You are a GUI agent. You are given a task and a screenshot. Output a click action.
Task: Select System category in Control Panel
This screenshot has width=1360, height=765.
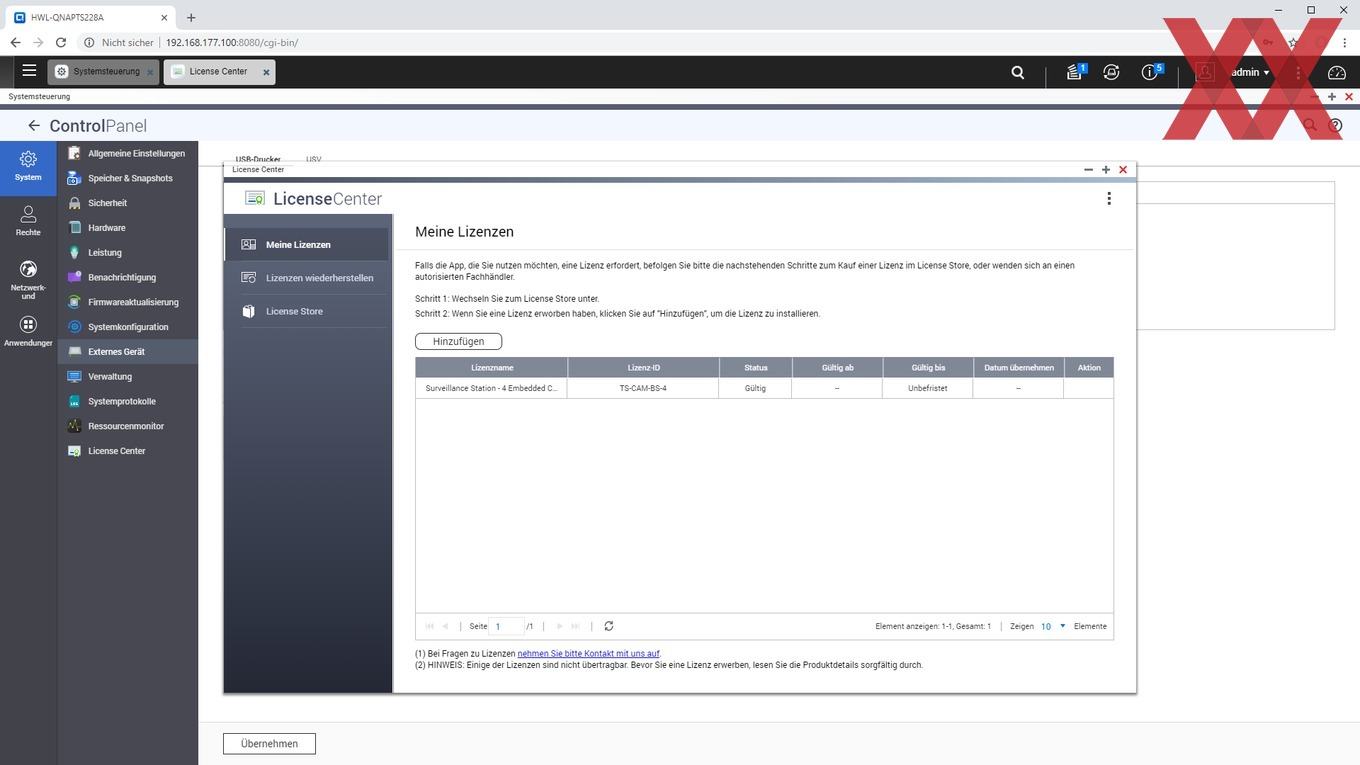(28, 166)
